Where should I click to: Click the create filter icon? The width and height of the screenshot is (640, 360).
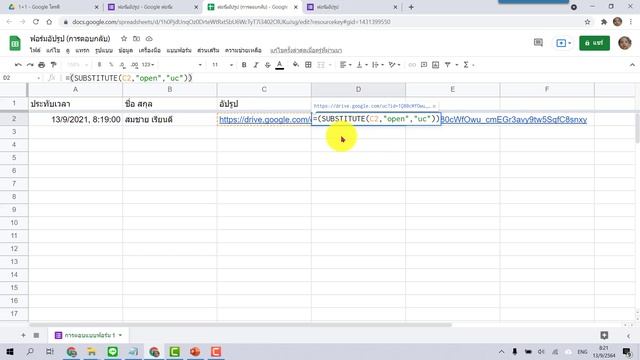(x=447, y=65)
